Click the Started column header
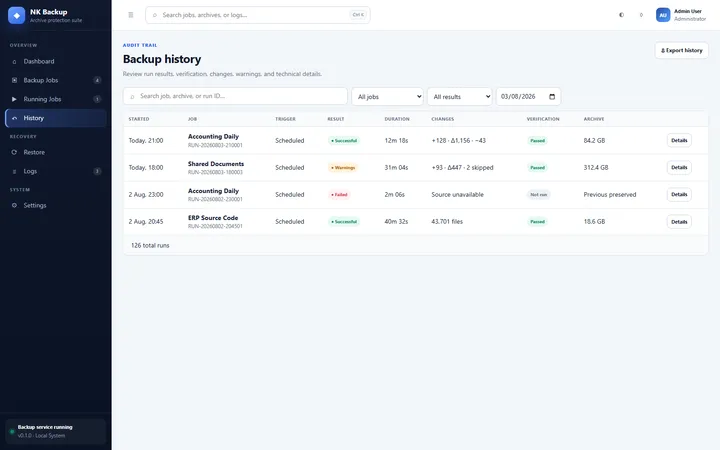 (x=139, y=119)
